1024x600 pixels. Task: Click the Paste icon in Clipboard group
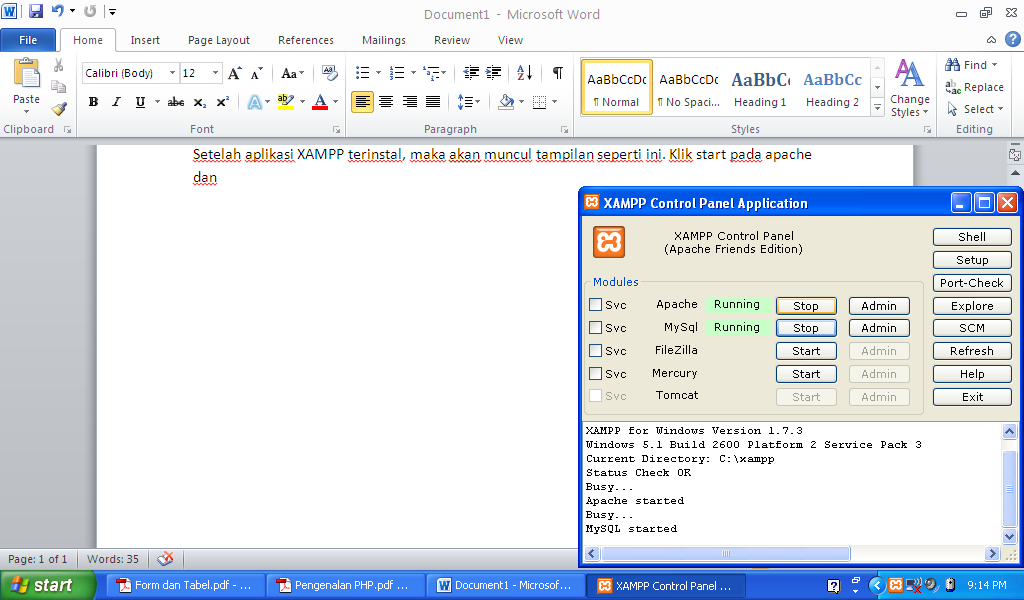pos(26,73)
